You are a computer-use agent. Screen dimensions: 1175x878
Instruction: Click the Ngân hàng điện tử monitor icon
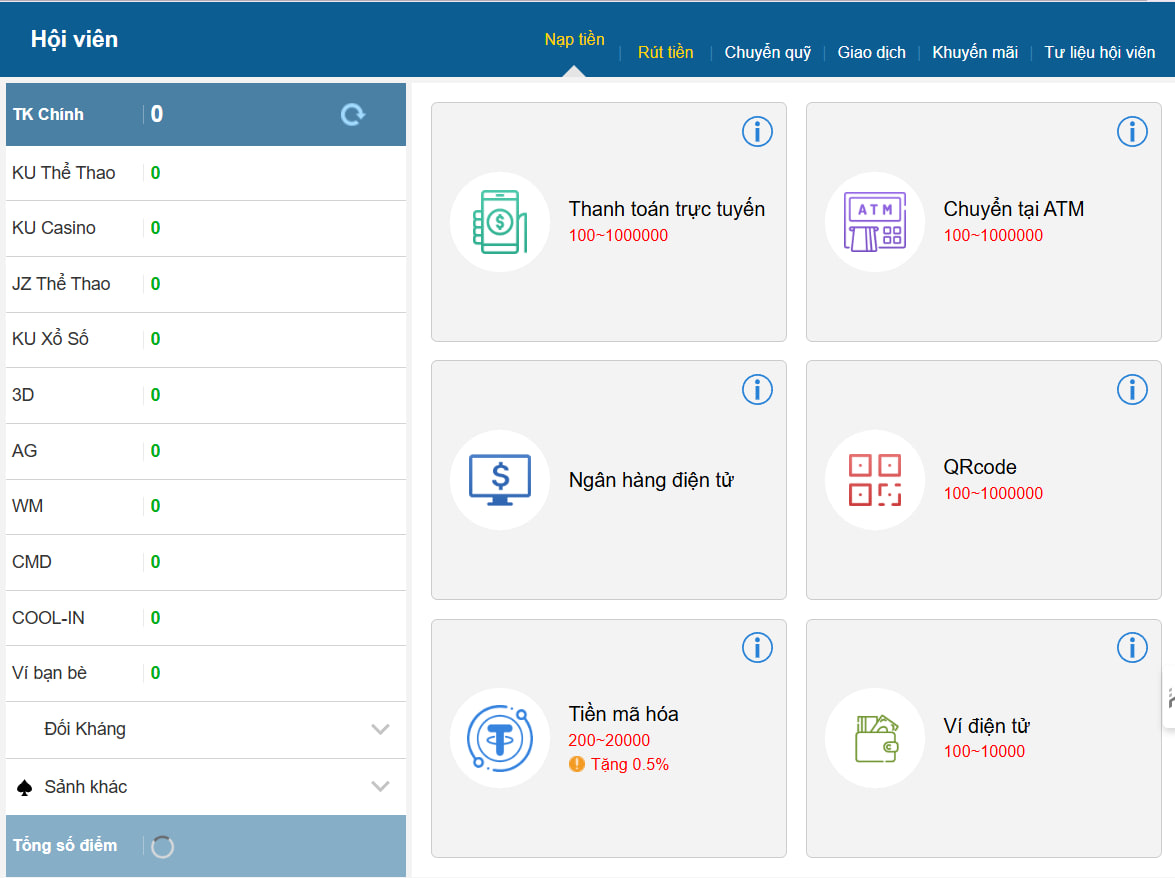pyautogui.click(x=499, y=480)
